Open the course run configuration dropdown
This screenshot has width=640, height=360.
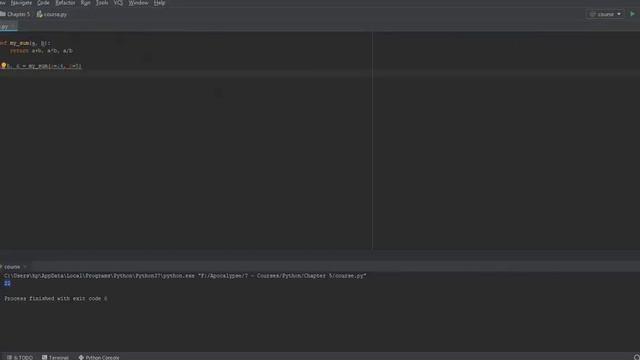pyautogui.click(x=606, y=14)
